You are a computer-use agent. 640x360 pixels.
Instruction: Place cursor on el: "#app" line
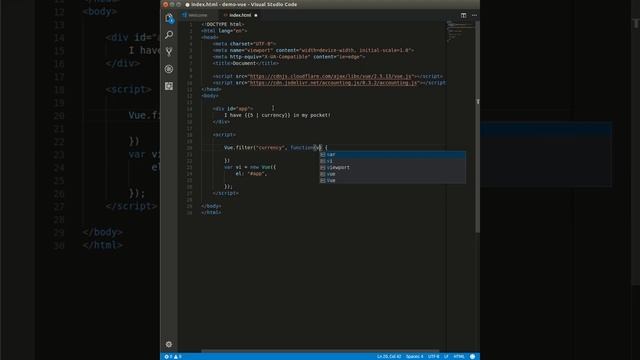251,174
